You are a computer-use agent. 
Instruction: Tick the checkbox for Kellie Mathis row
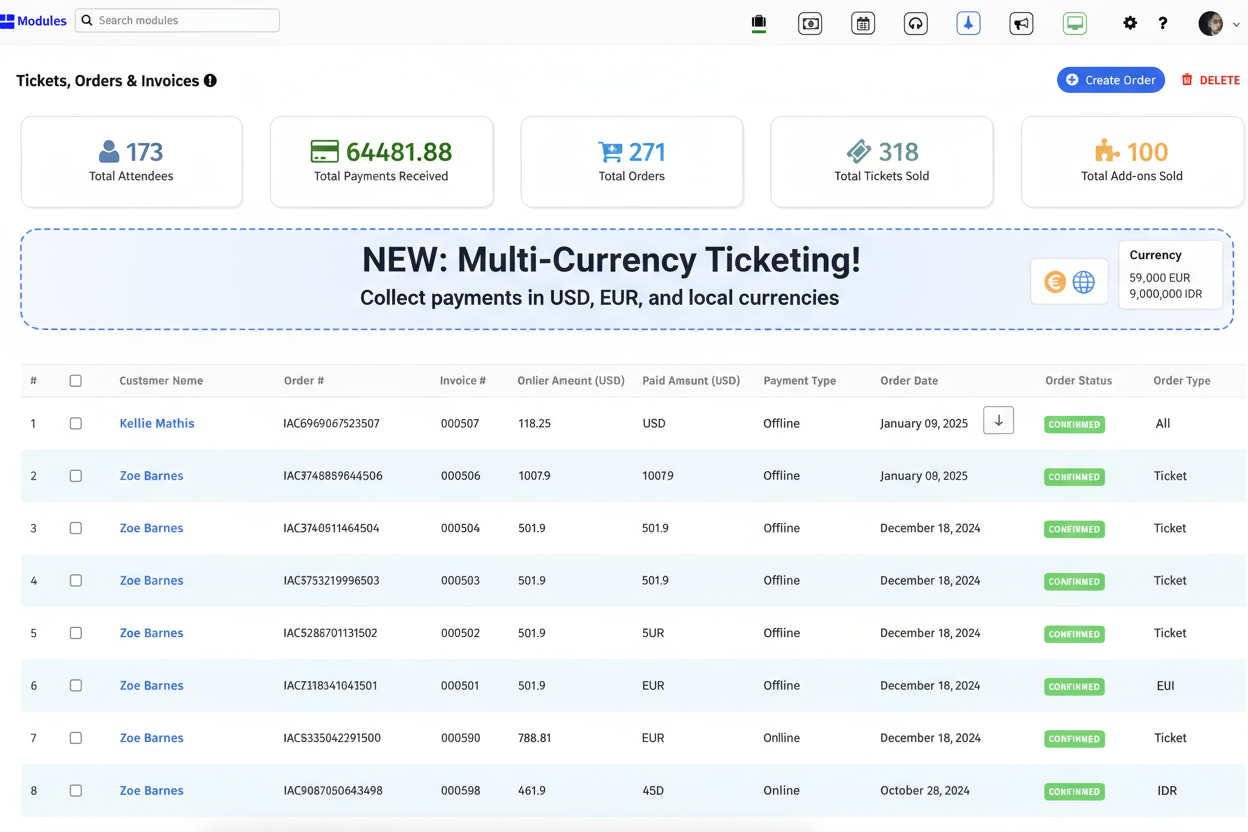[x=76, y=424]
